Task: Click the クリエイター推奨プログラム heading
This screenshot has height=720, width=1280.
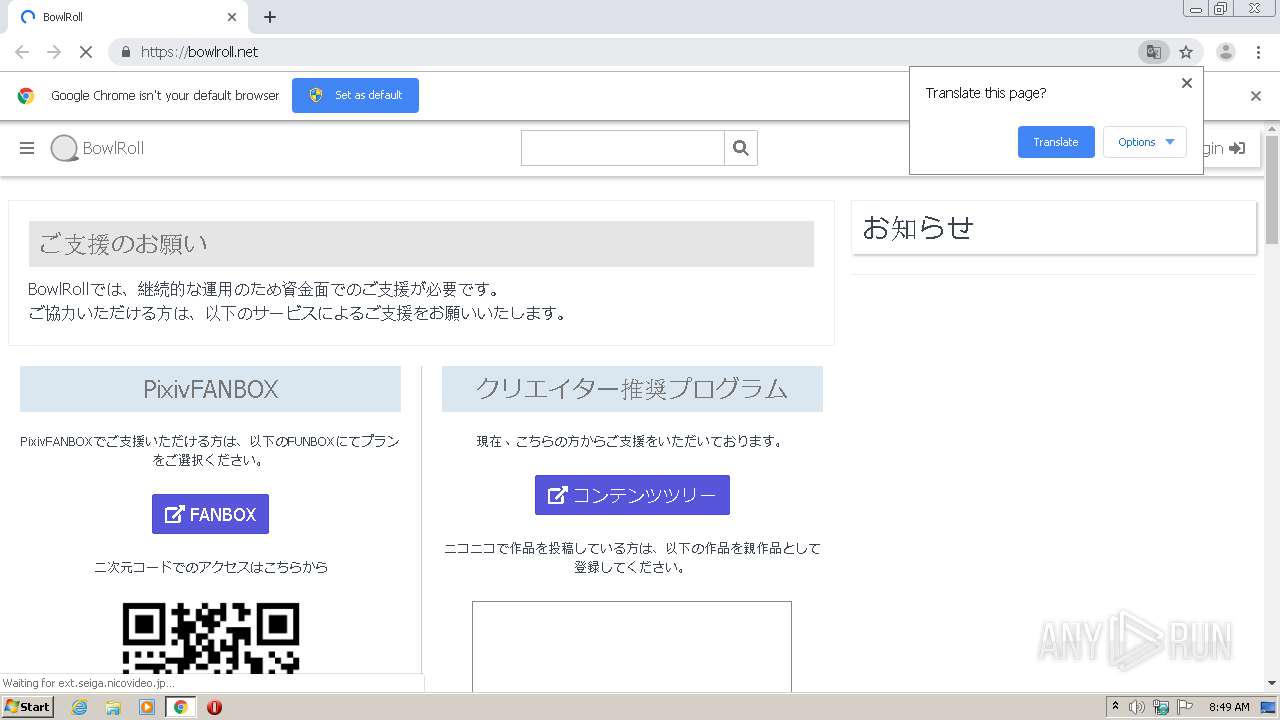Action: click(632, 389)
